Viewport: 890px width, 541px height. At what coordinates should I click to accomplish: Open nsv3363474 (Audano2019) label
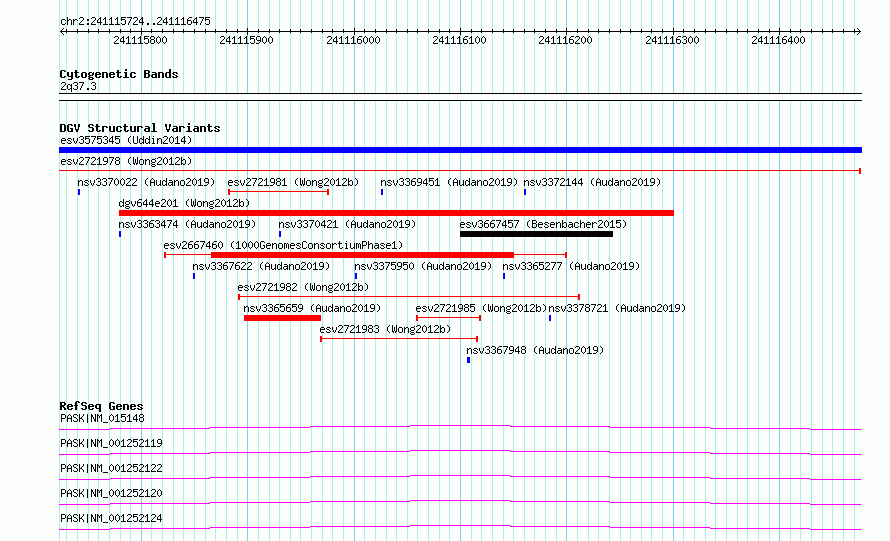tap(187, 224)
